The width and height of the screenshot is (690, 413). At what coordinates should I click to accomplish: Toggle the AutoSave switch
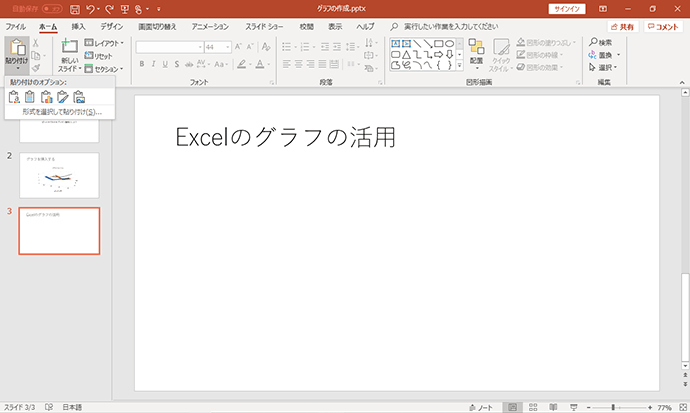click(x=52, y=9)
